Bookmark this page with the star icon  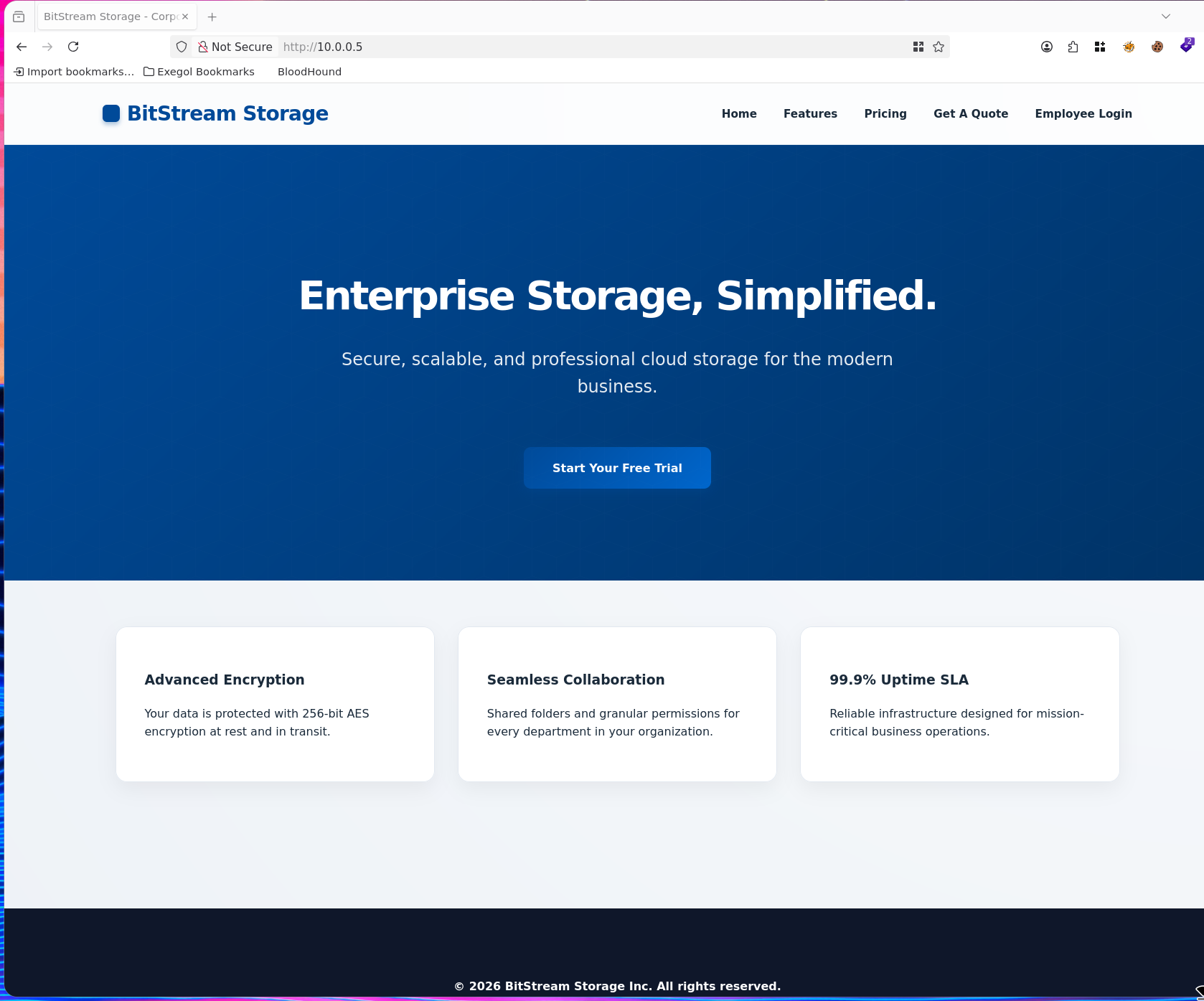coord(939,47)
